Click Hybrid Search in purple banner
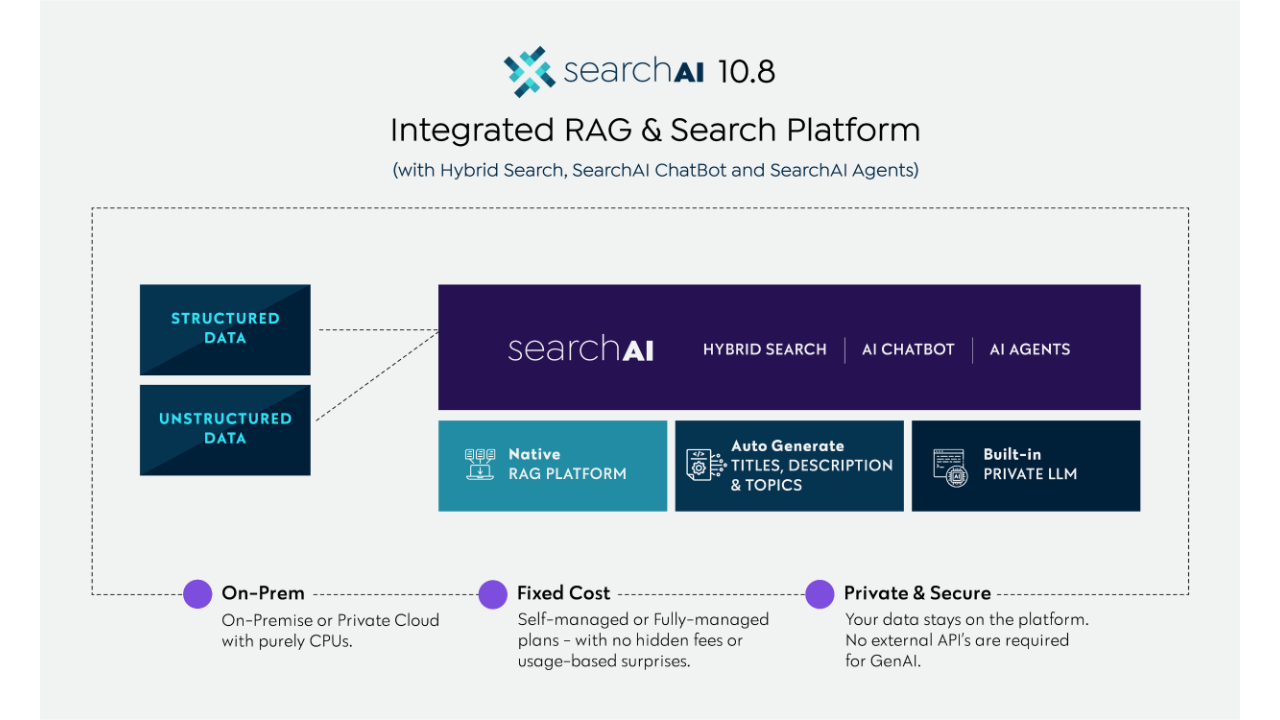 click(x=765, y=349)
